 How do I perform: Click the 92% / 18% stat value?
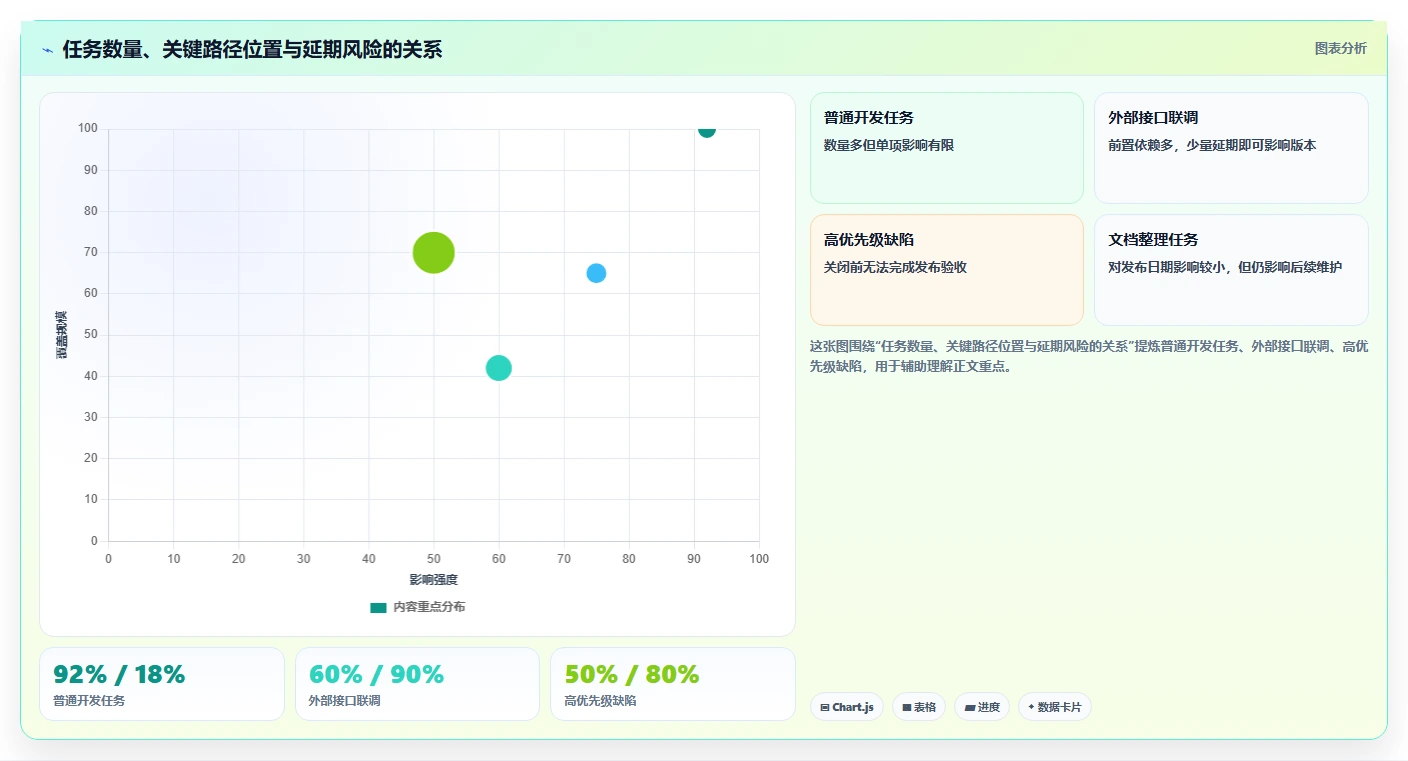click(119, 674)
